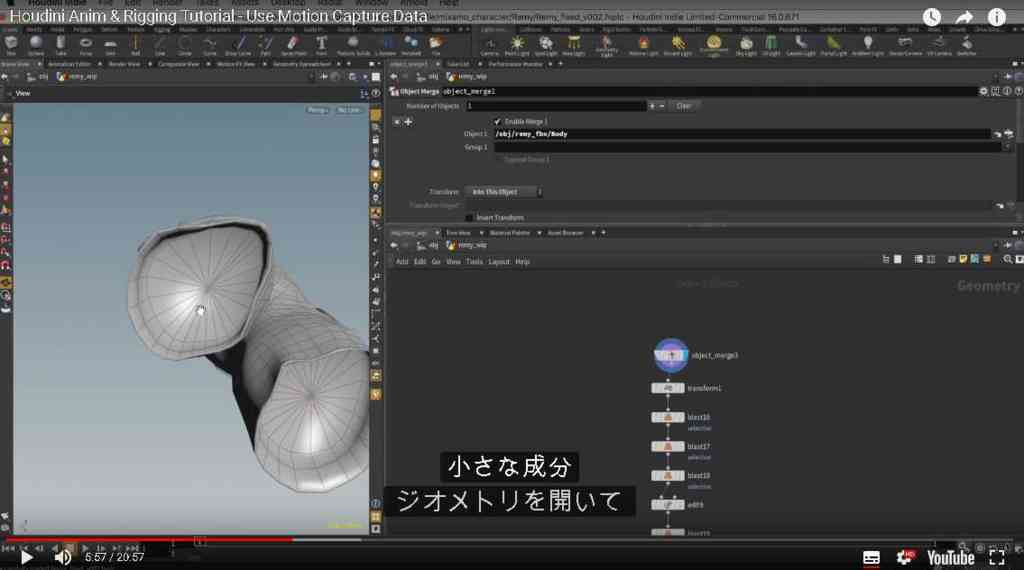Enter YouTube fullscreen mode
The width and height of the screenshot is (1024, 570).
click(997, 557)
